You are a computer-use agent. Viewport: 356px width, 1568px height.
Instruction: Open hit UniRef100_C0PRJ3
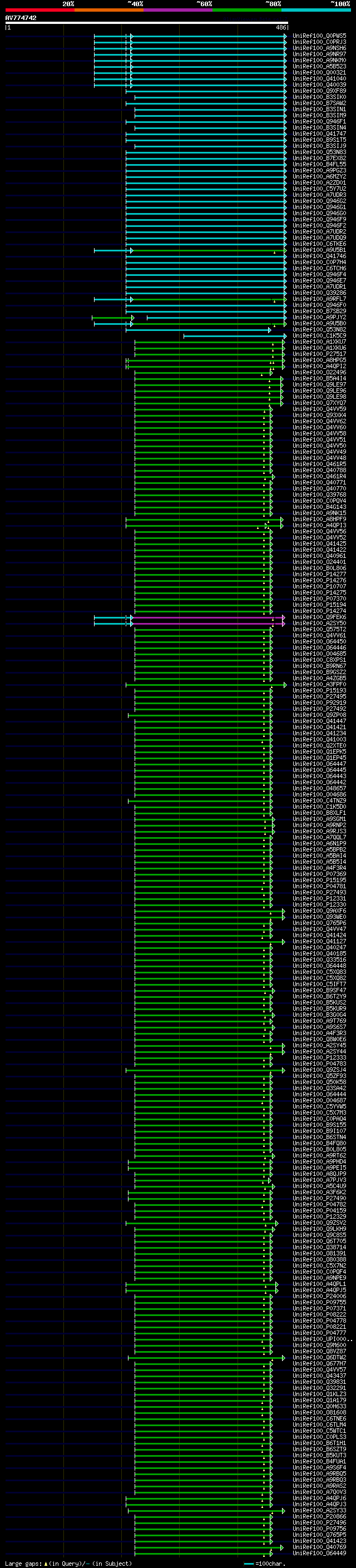point(319,42)
